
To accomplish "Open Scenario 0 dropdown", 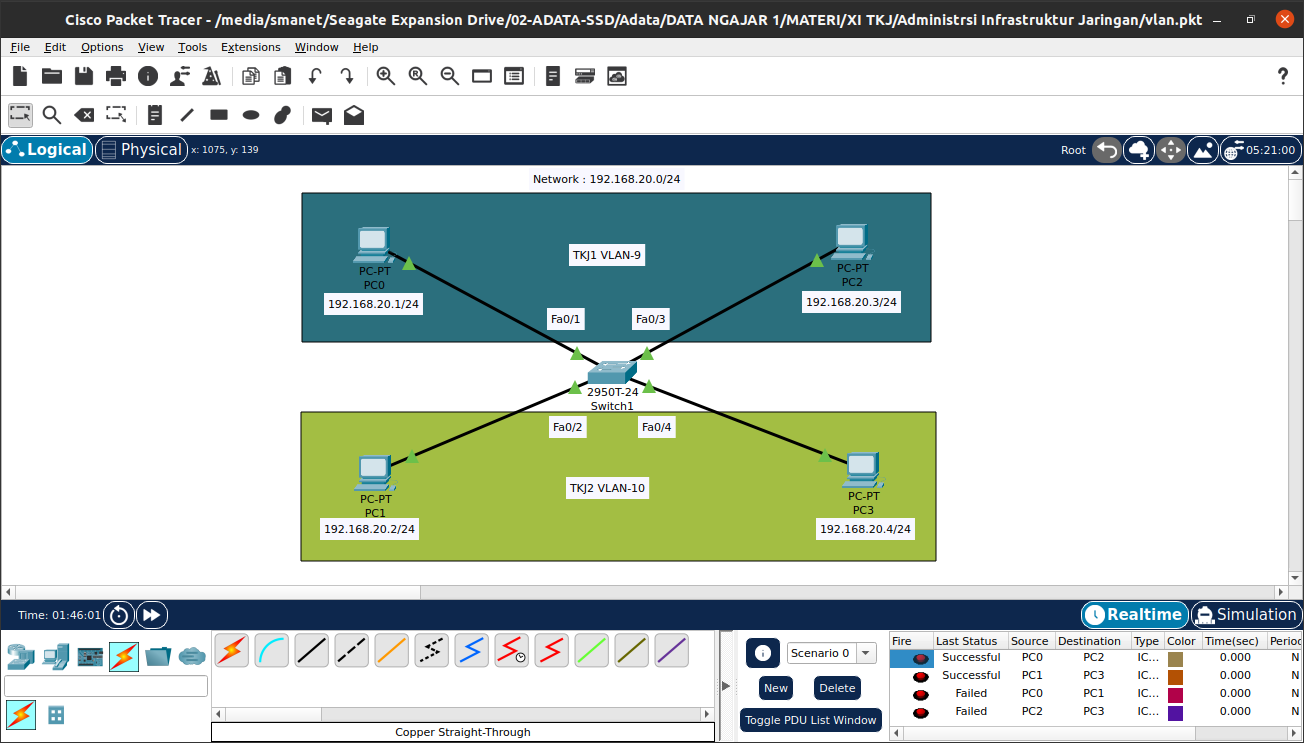I will point(831,653).
